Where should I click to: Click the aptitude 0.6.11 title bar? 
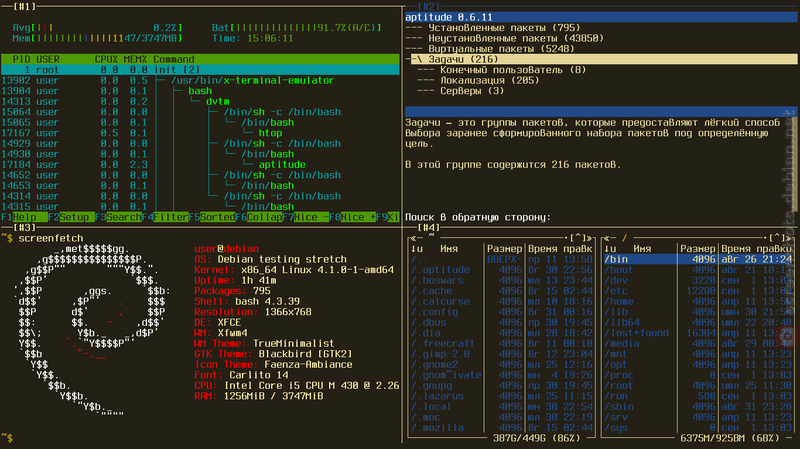(601, 17)
